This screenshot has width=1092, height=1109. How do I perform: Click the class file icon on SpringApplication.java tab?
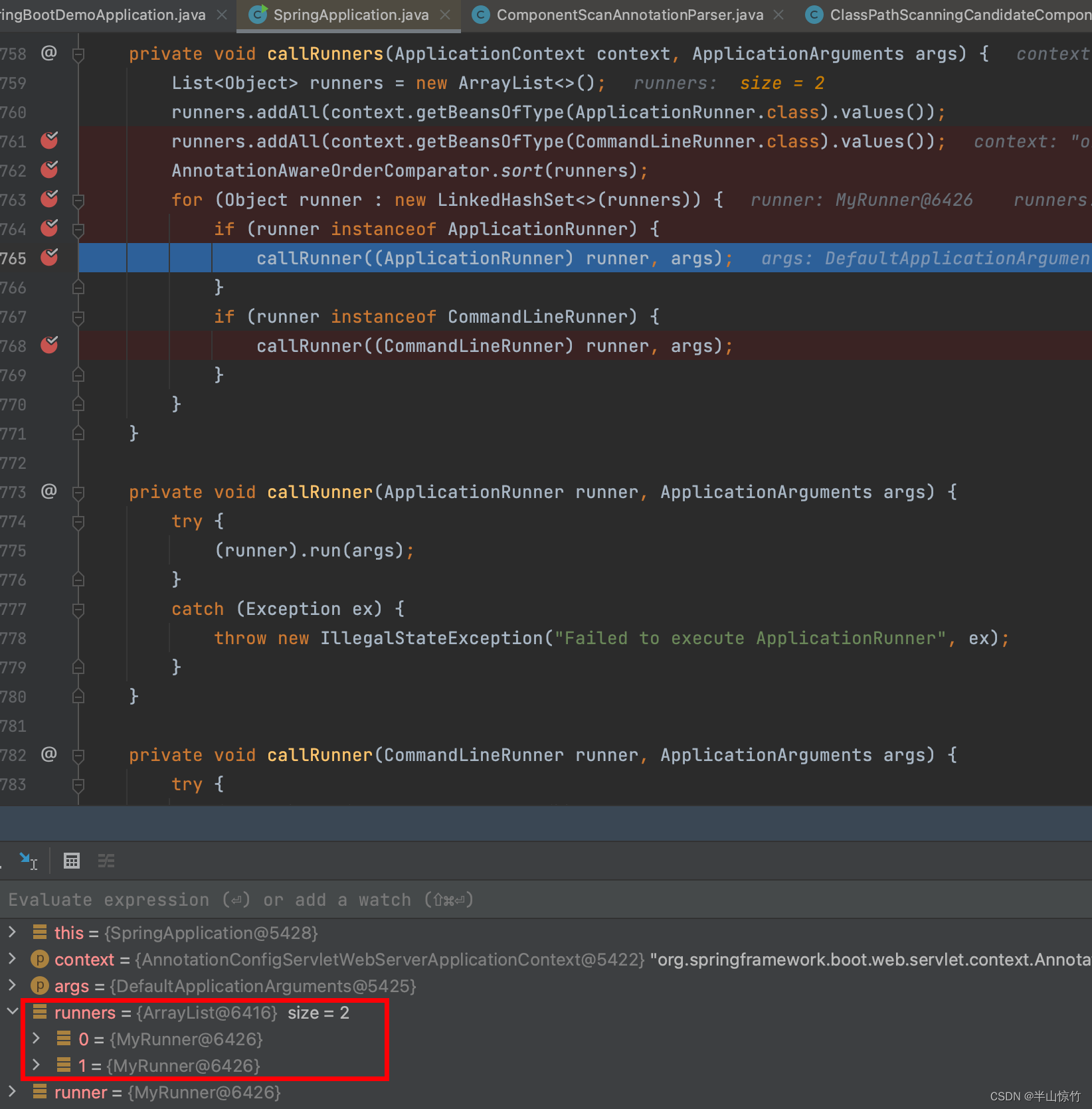[258, 14]
